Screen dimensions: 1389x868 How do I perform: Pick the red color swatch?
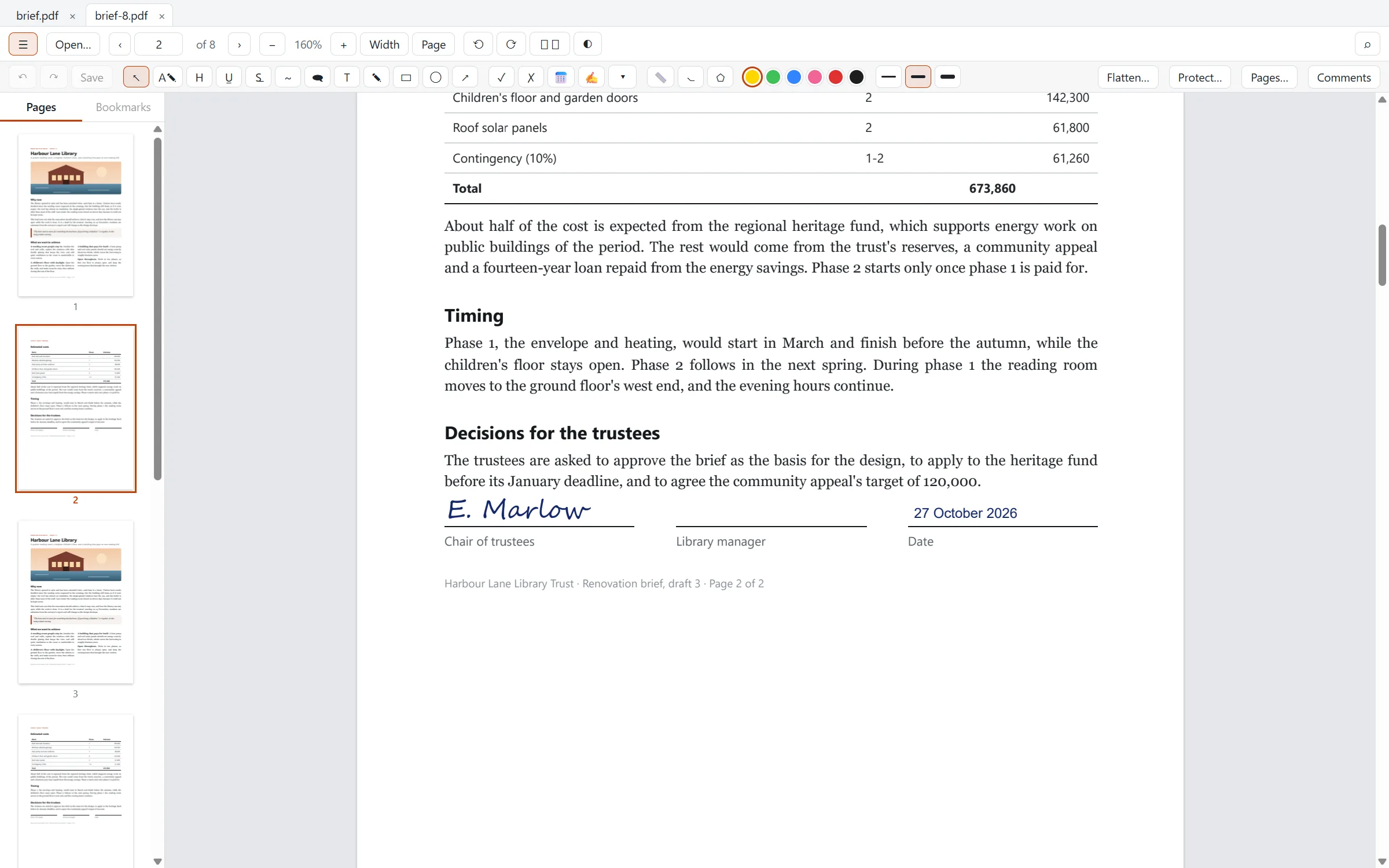[836, 77]
